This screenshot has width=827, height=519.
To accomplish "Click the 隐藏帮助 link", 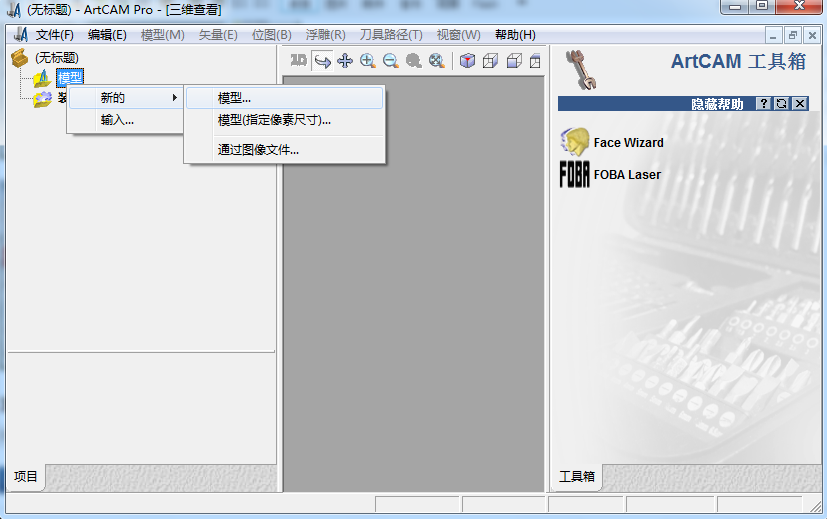I will 717,104.
